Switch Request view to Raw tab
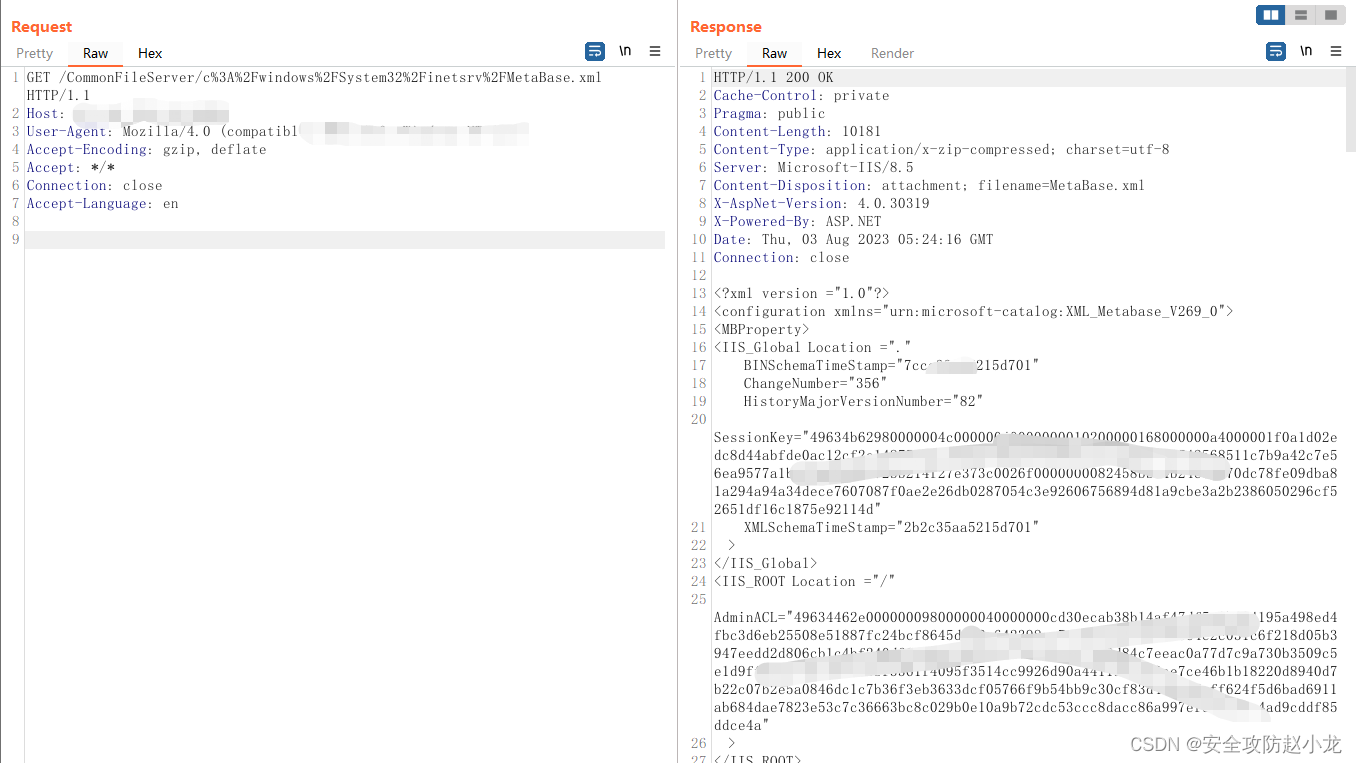 pyautogui.click(x=96, y=53)
